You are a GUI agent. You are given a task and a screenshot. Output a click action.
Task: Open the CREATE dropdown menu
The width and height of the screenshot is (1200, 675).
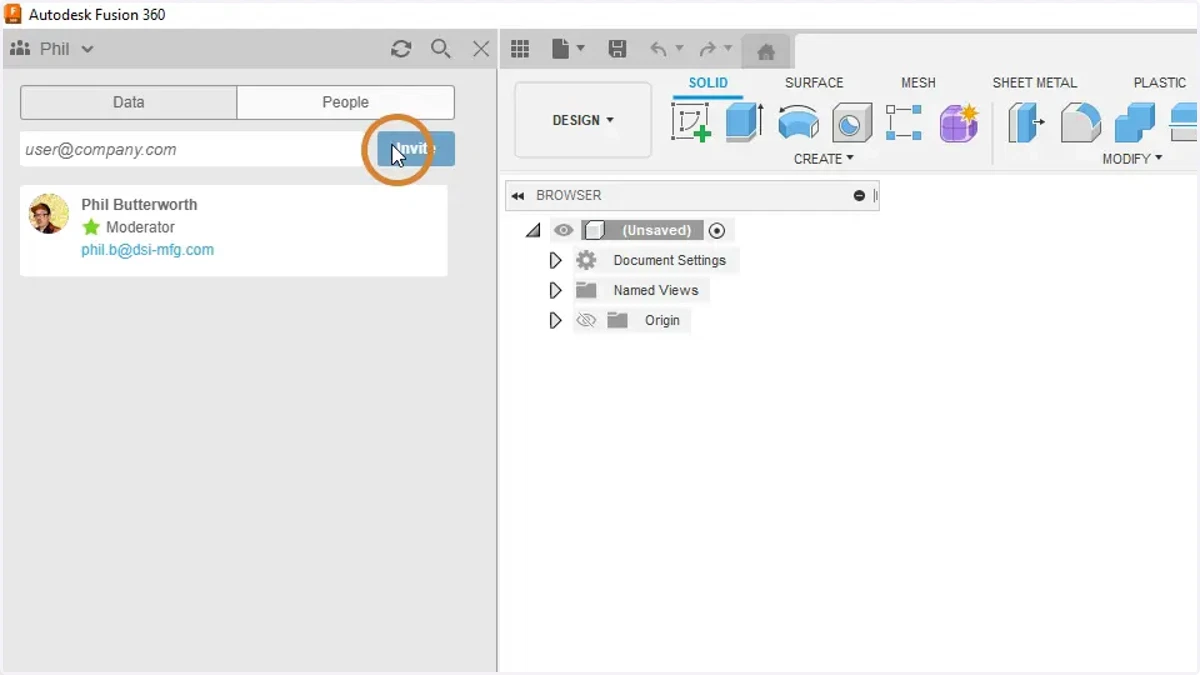[824, 159]
